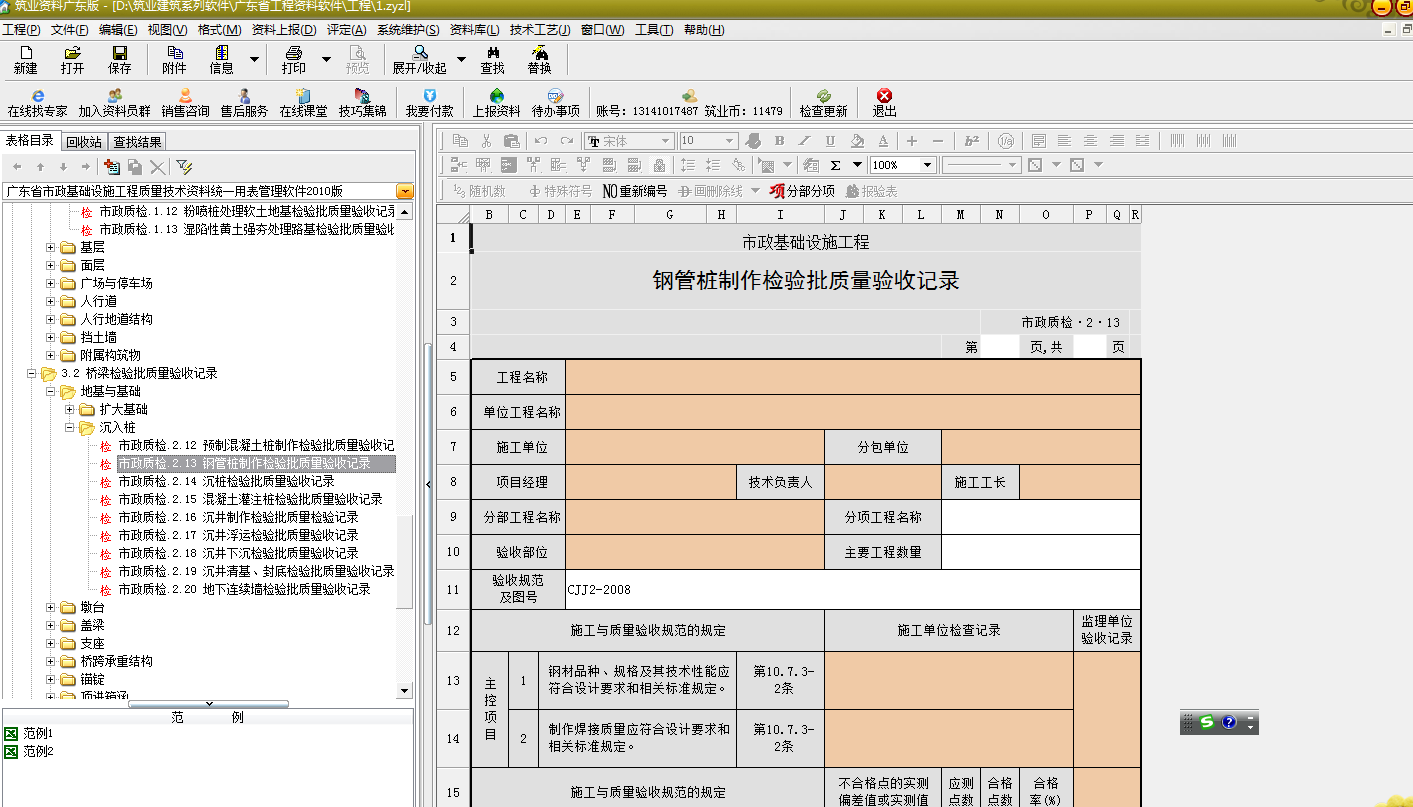Image resolution: width=1413 pixels, height=807 pixels.
Task: Open the 系统维护(S) menu
Action: 408,30
